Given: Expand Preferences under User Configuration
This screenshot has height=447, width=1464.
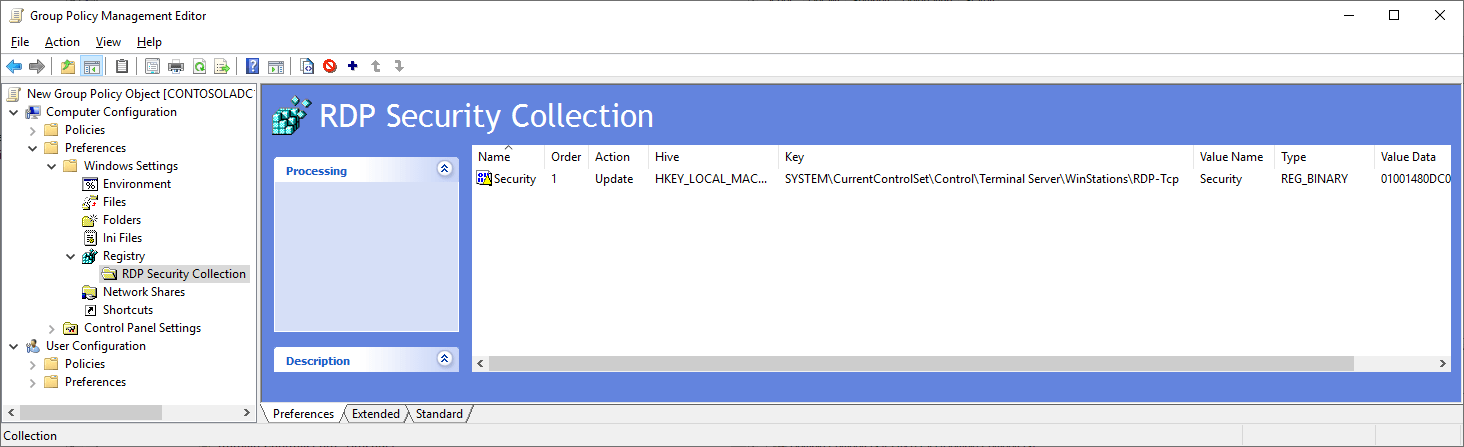Looking at the screenshot, I should [32, 382].
